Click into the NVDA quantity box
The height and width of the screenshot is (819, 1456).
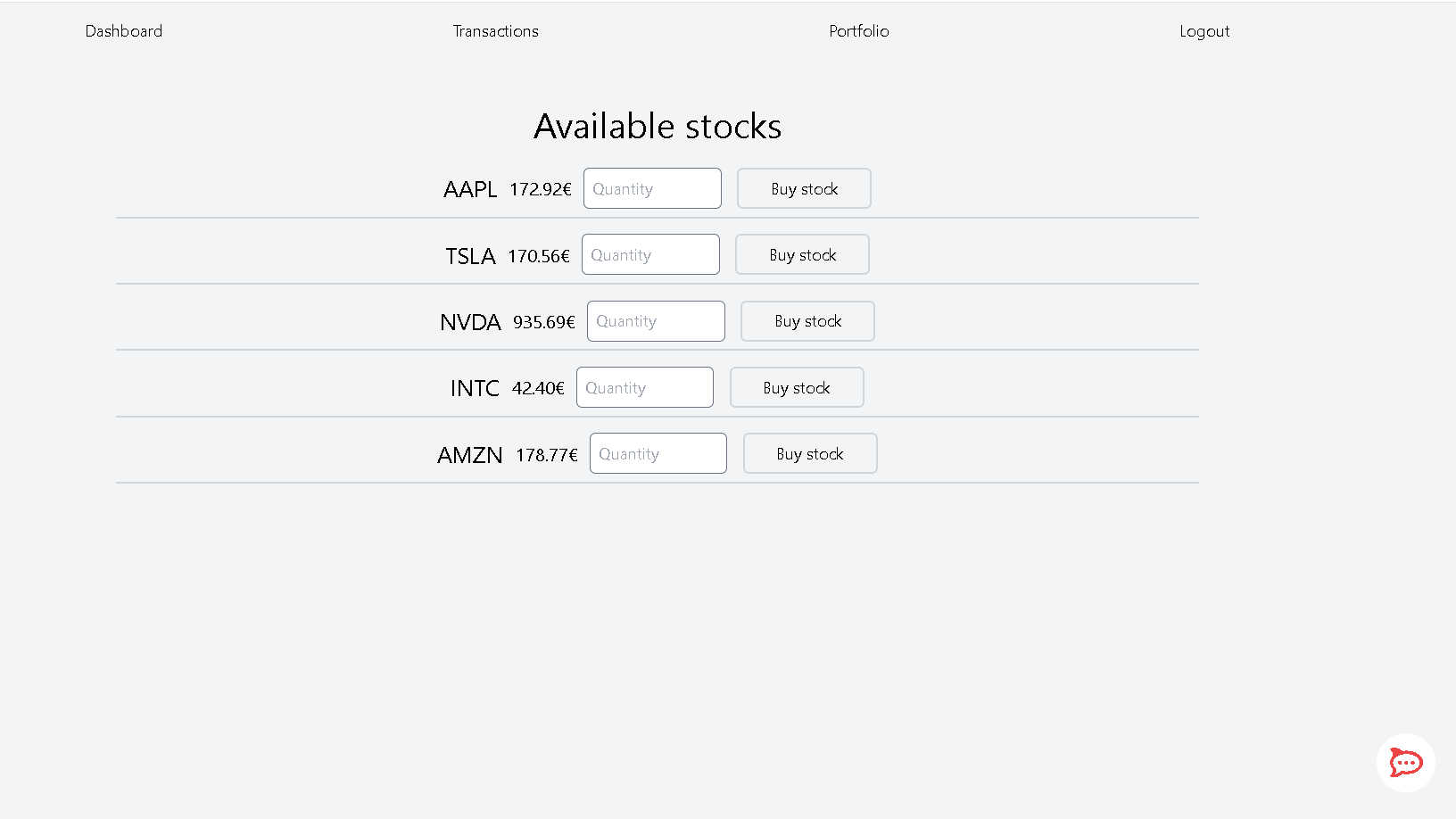tap(656, 321)
